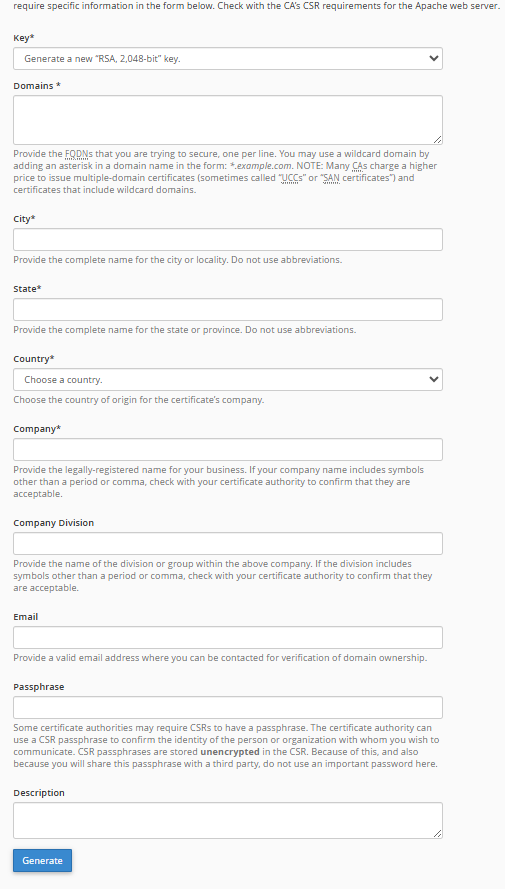Select the Company name input field
This screenshot has height=889, width=505.
228,450
